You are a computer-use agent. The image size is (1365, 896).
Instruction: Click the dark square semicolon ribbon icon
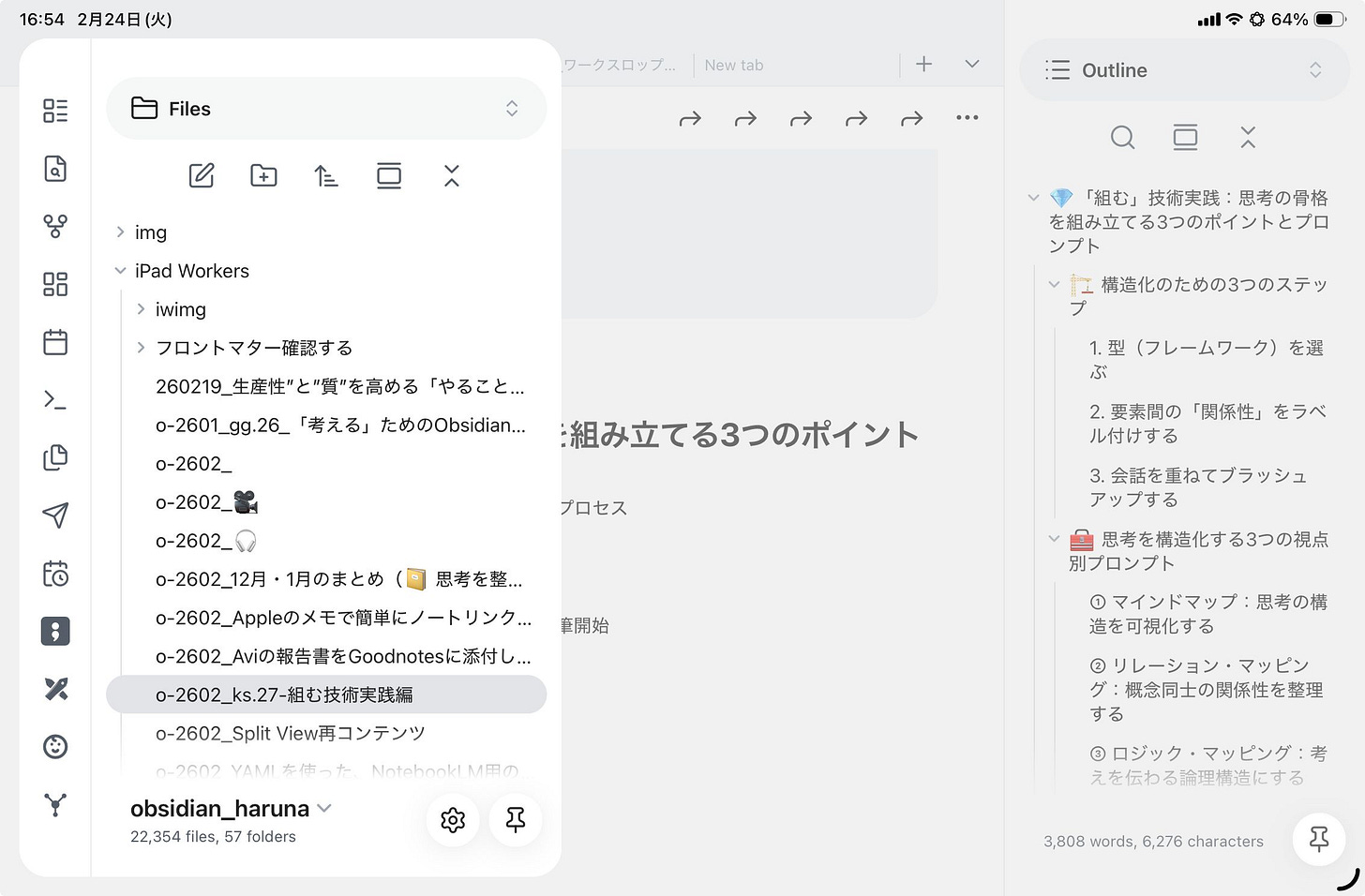pos(55,631)
